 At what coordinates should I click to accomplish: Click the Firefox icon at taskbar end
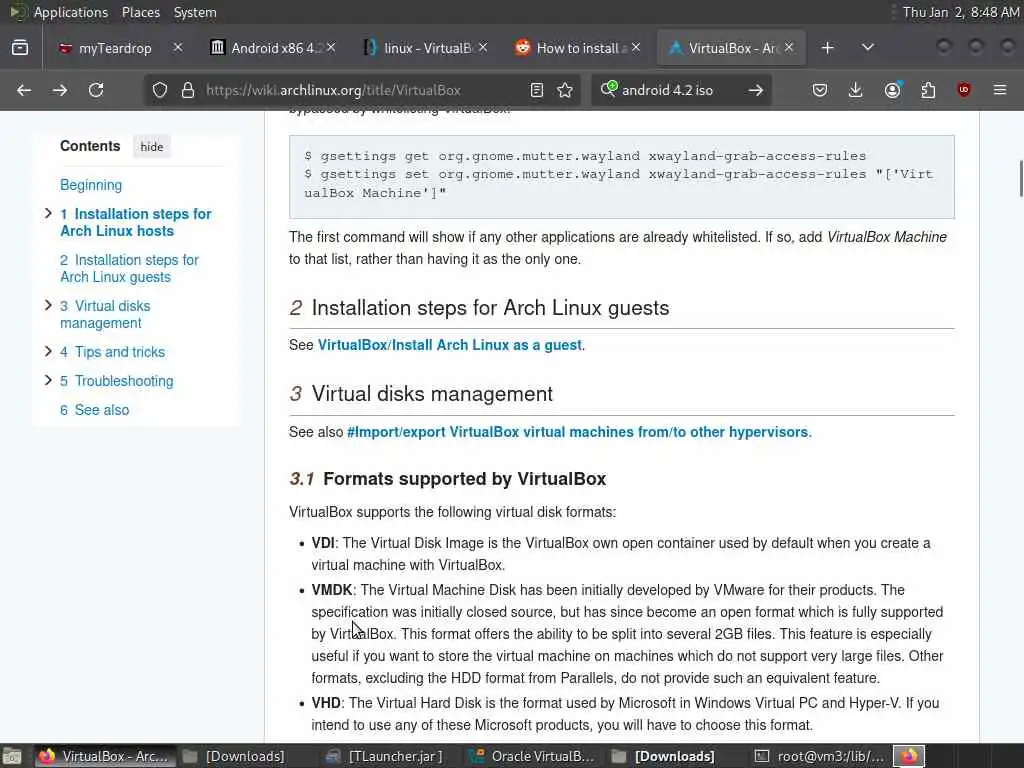click(909, 756)
